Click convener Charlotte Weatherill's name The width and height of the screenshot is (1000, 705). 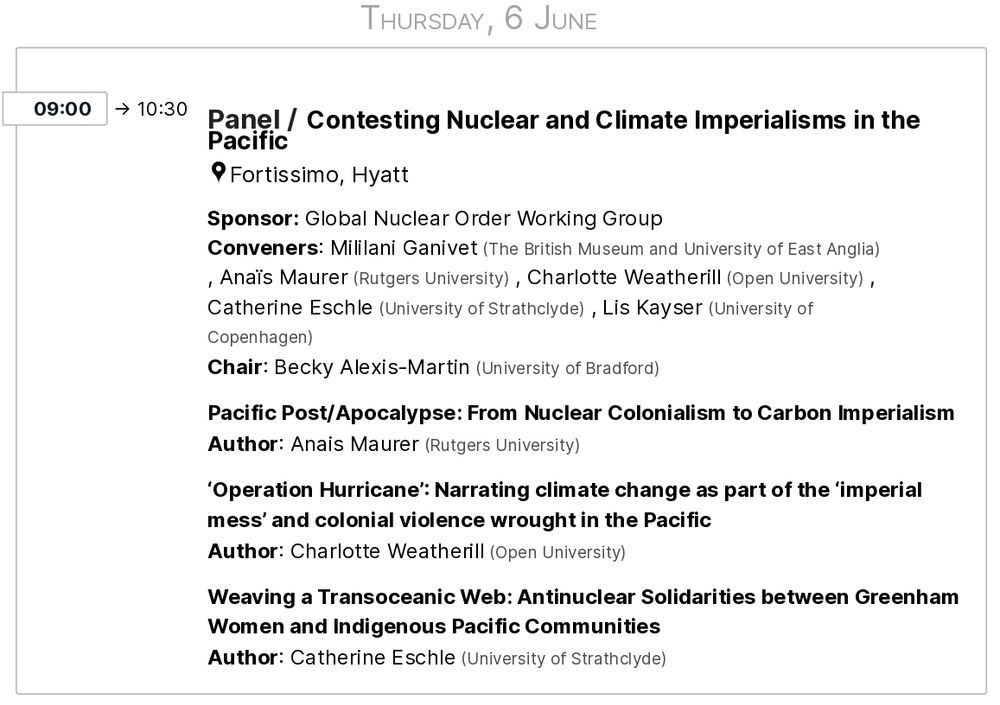click(x=624, y=278)
